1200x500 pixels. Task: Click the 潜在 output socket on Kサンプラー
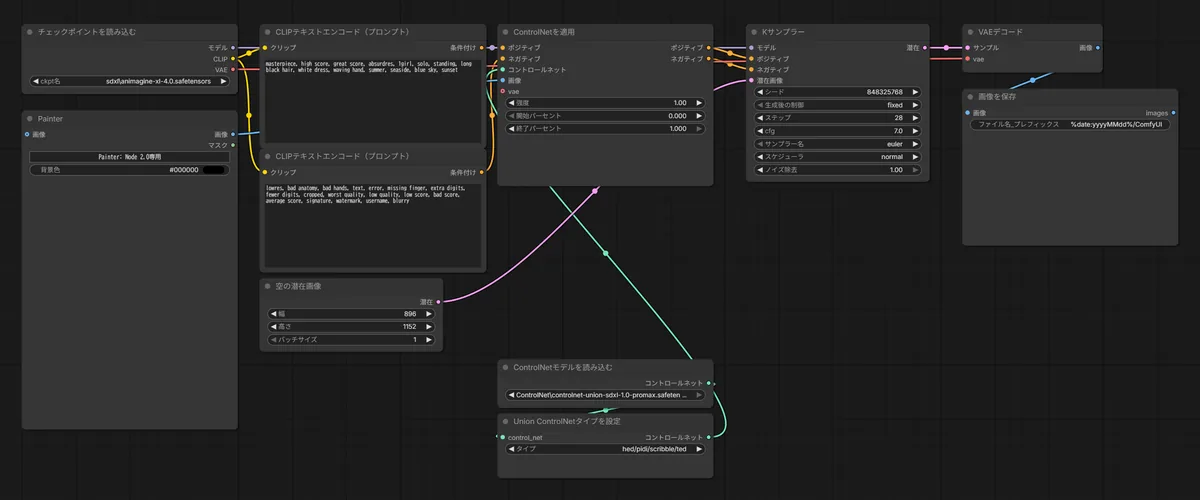(926, 47)
